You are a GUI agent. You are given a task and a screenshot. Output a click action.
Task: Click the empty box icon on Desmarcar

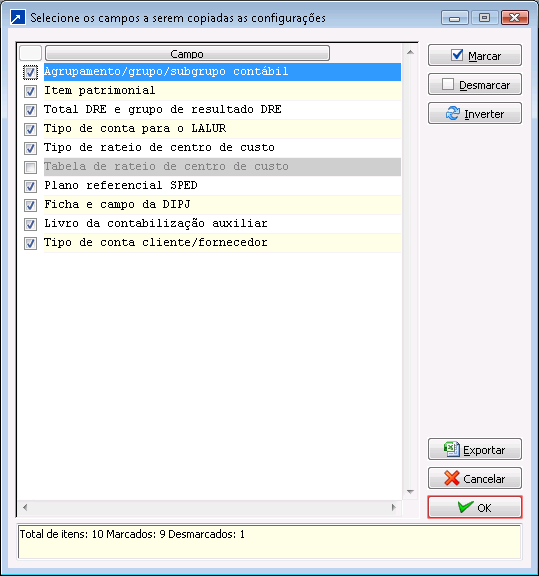(448, 84)
